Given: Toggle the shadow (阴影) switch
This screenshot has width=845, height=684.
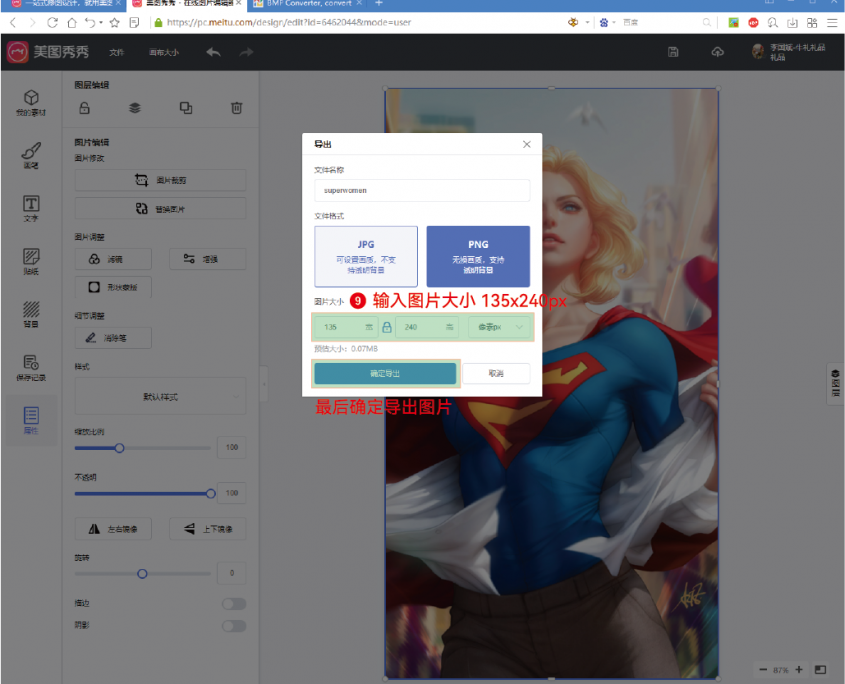Looking at the screenshot, I should 234,626.
